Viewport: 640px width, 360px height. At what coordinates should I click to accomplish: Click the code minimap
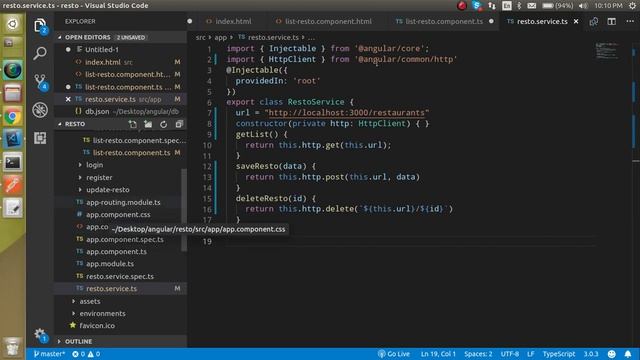(607, 51)
